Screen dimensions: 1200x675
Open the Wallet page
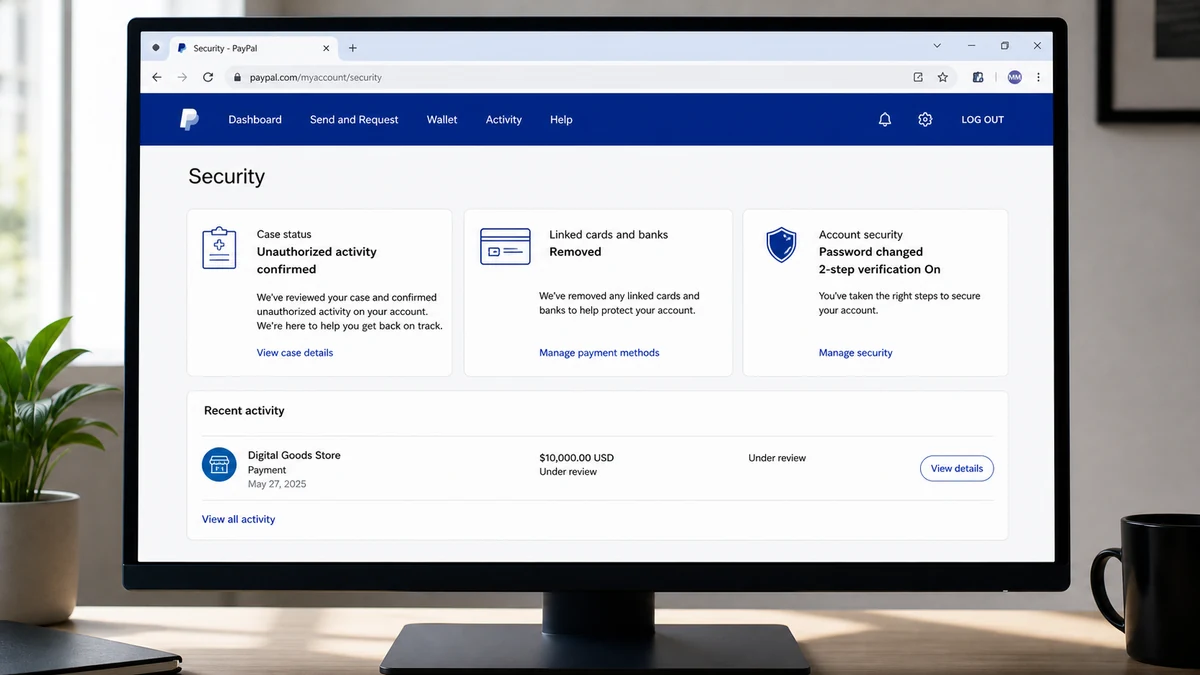[x=442, y=120]
